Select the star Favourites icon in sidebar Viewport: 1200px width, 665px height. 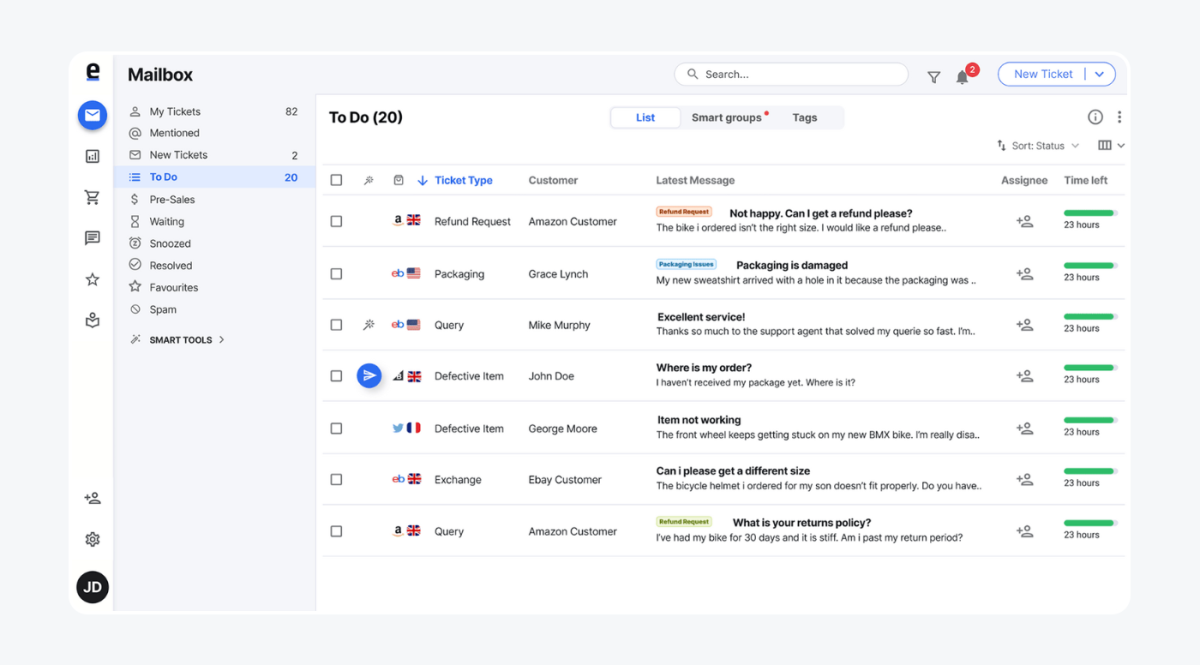(x=92, y=279)
